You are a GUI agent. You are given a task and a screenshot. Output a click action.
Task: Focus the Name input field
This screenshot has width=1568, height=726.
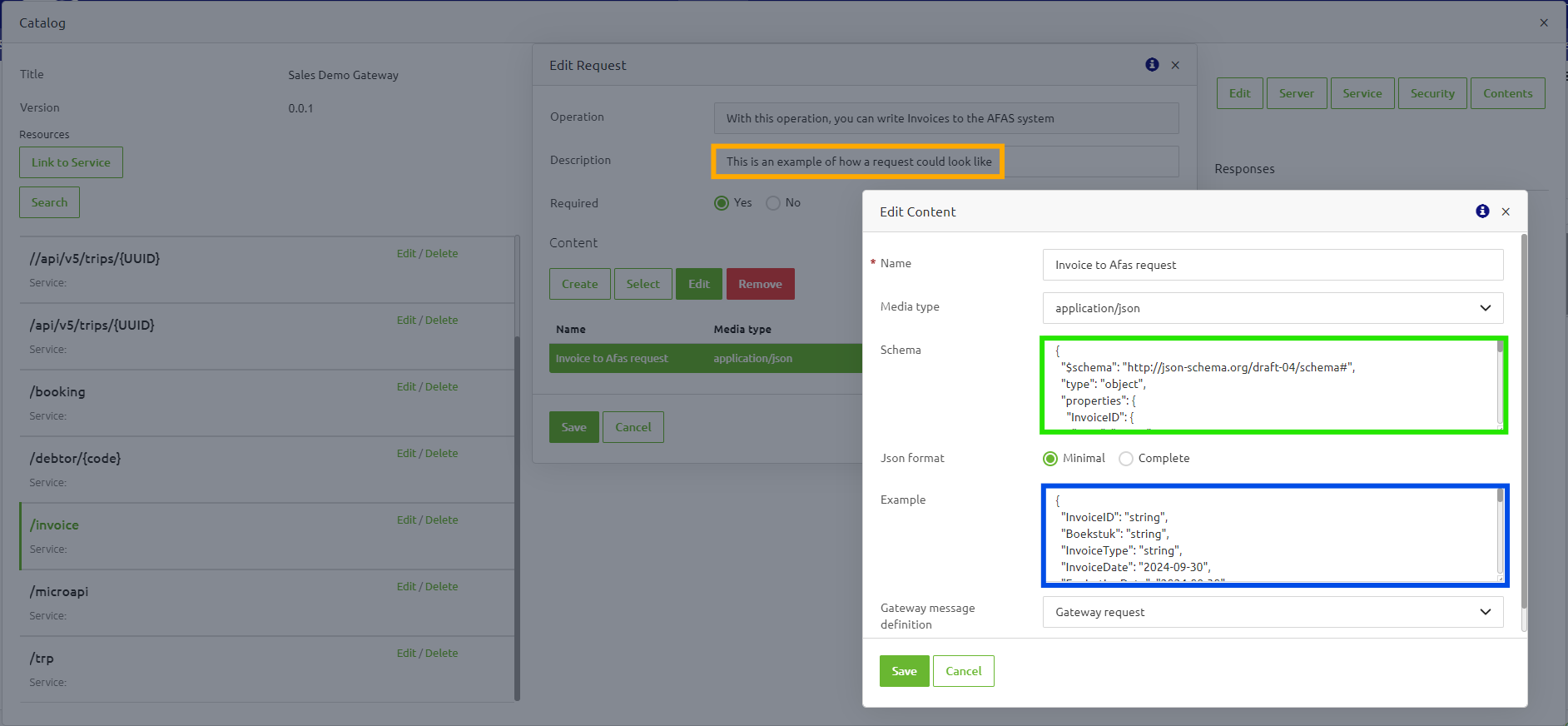click(x=1273, y=265)
